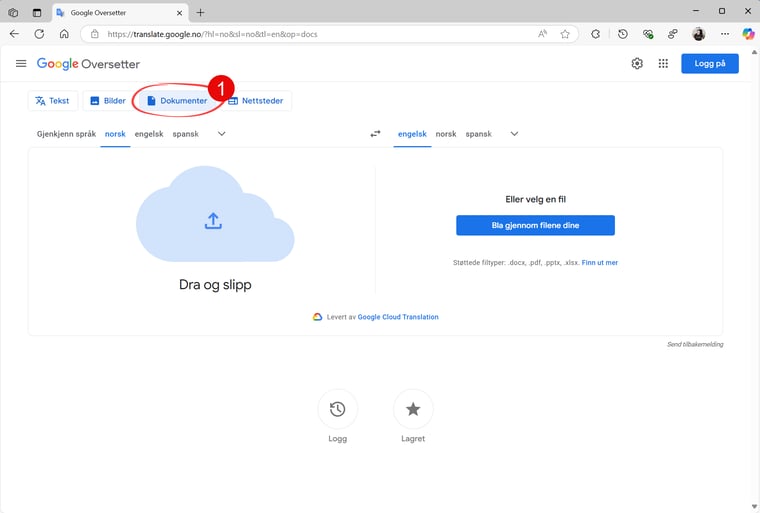The width and height of the screenshot is (760, 513).
Task: Click the Dra og slipp text
Action: (215, 285)
